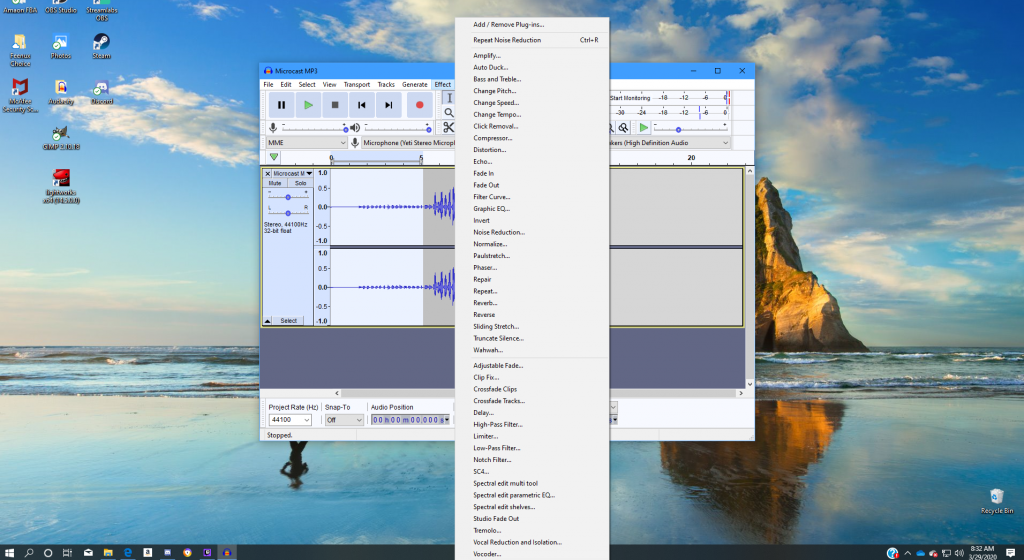The image size is (1024, 560).
Task: Stop playback with the Stop button
Action: [335, 105]
